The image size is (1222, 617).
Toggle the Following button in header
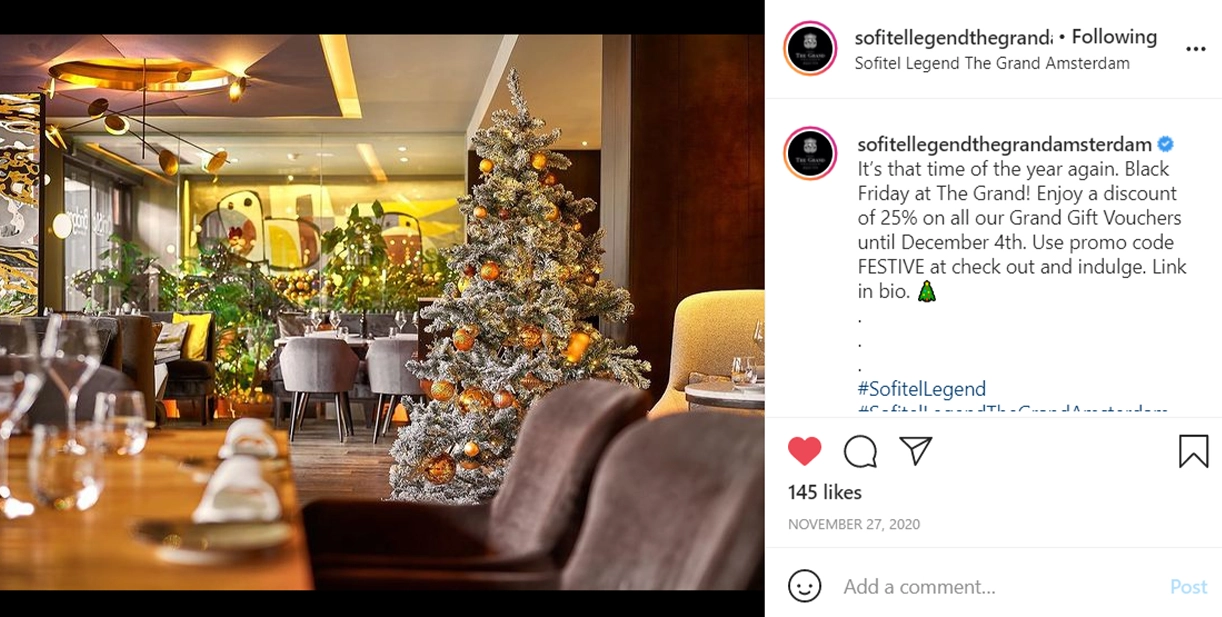pyautogui.click(x=1113, y=37)
